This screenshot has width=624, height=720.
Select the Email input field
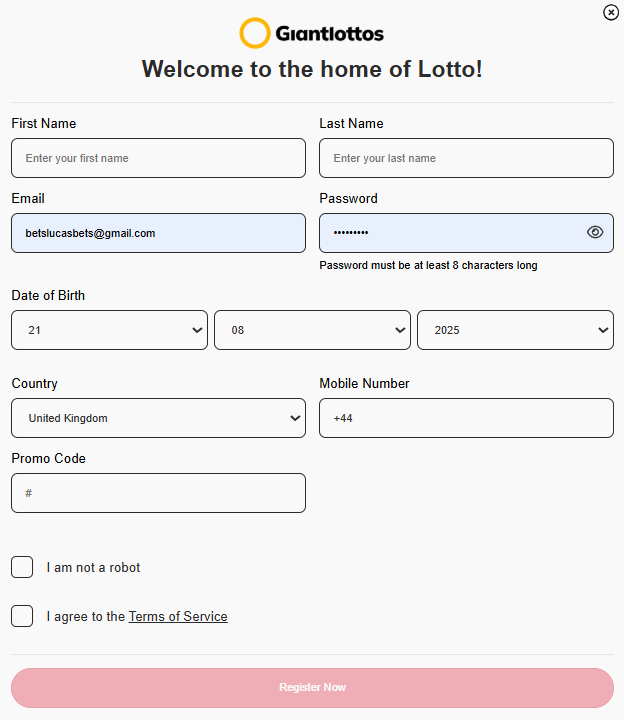(158, 233)
